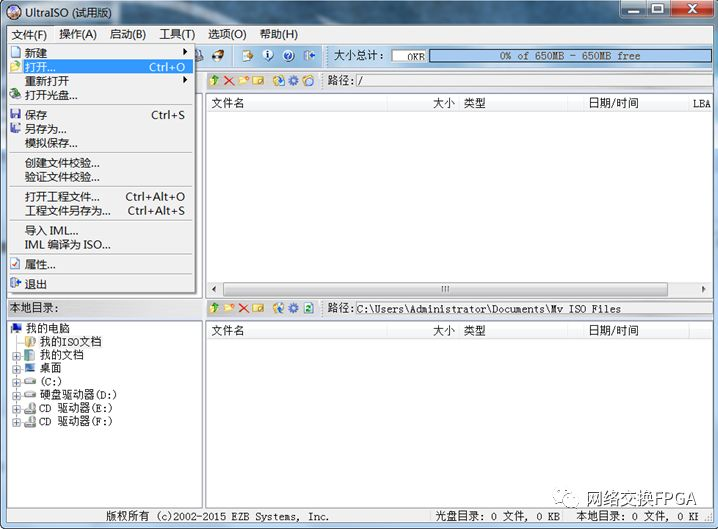Click the horizontal scrollbar thumb in image pane

click(x=445, y=289)
